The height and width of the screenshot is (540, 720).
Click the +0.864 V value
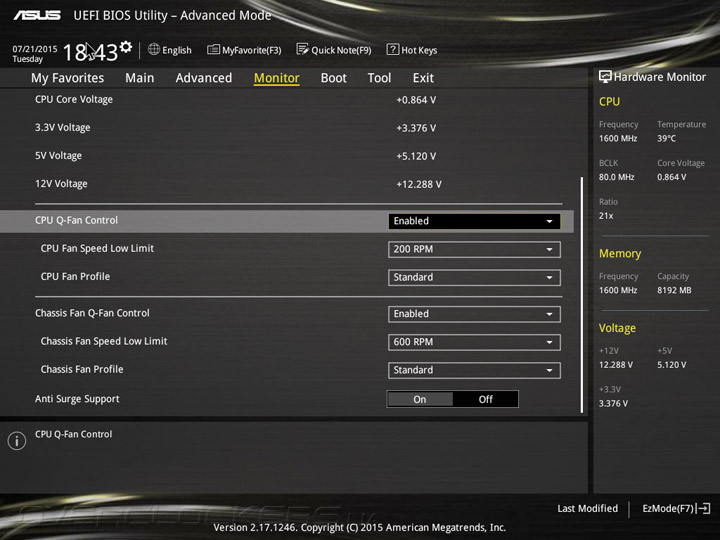coord(416,100)
